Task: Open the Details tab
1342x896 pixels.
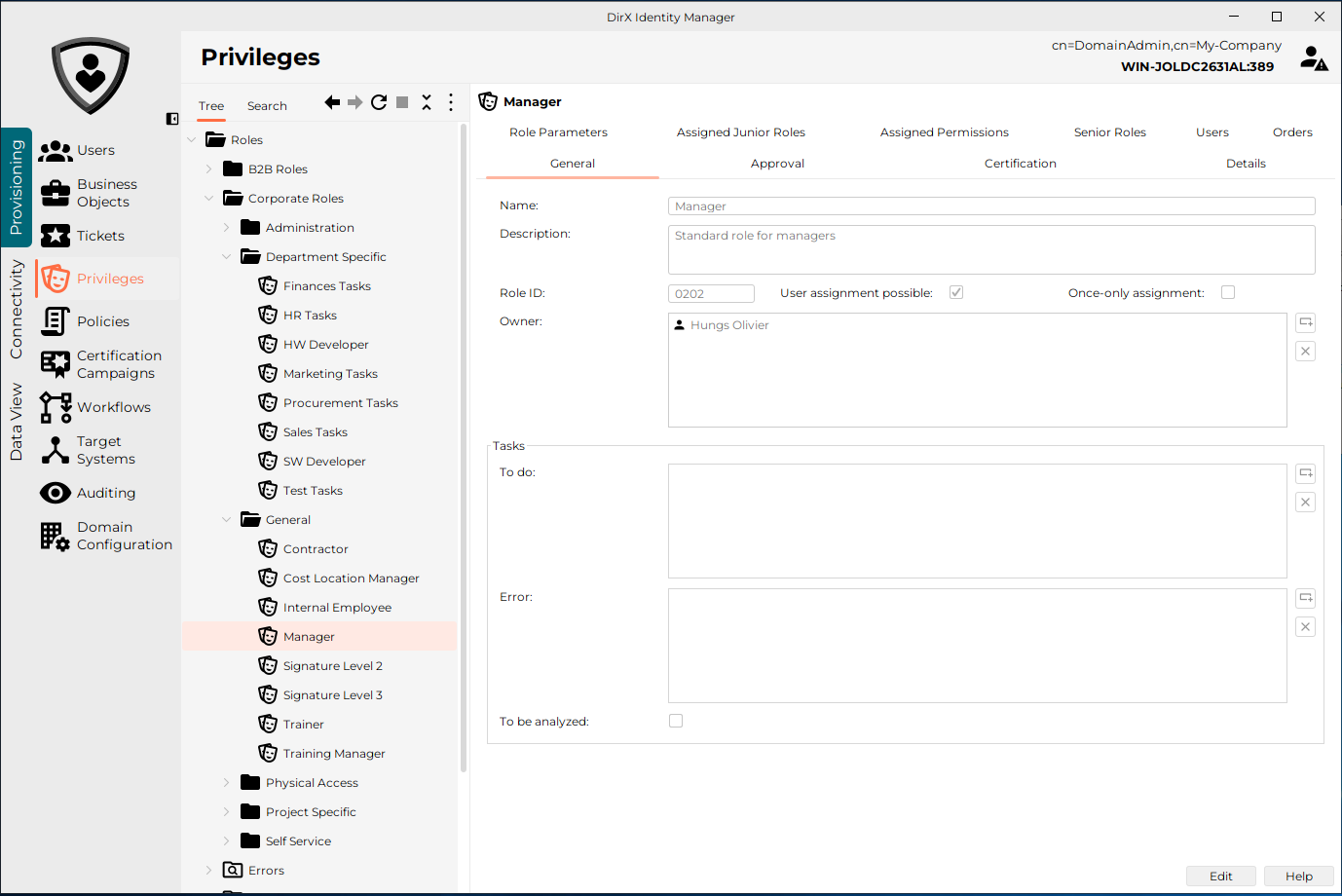Action: pyautogui.click(x=1246, y=164)
